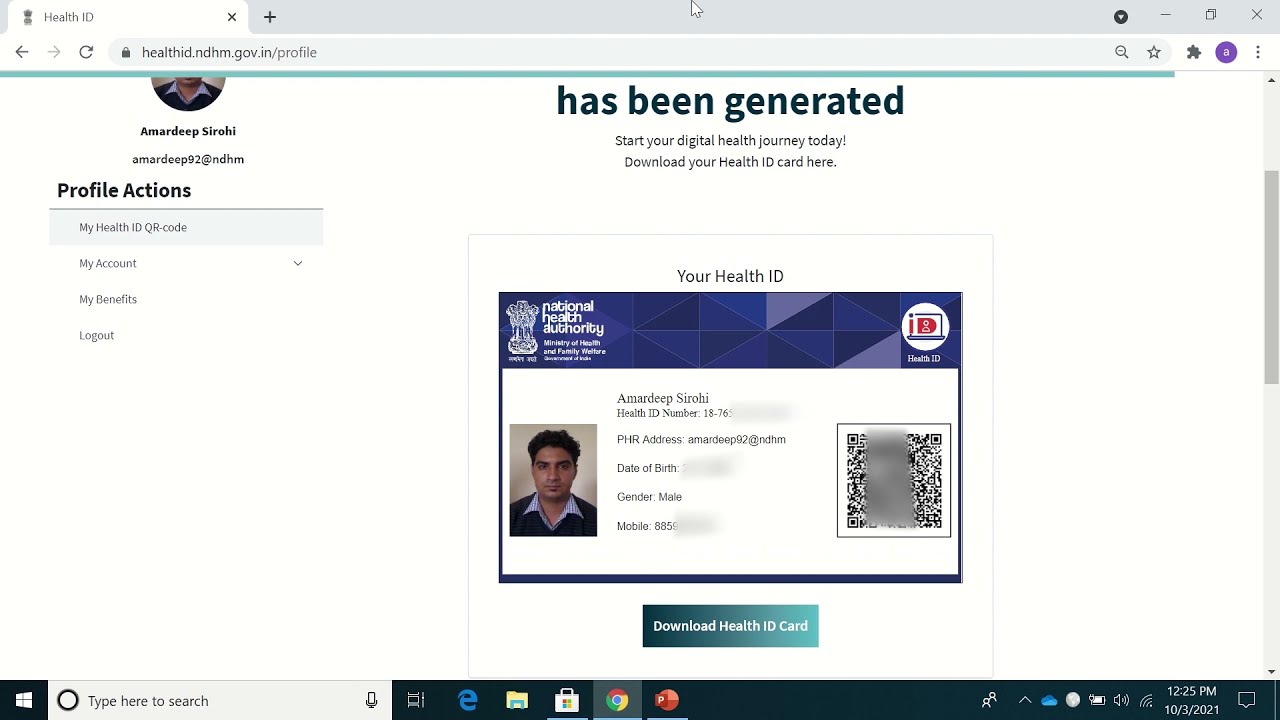Viewport: 1280px width, 720px height.
Task: Reload the Health ID page
Action: (x=86, y=52)
